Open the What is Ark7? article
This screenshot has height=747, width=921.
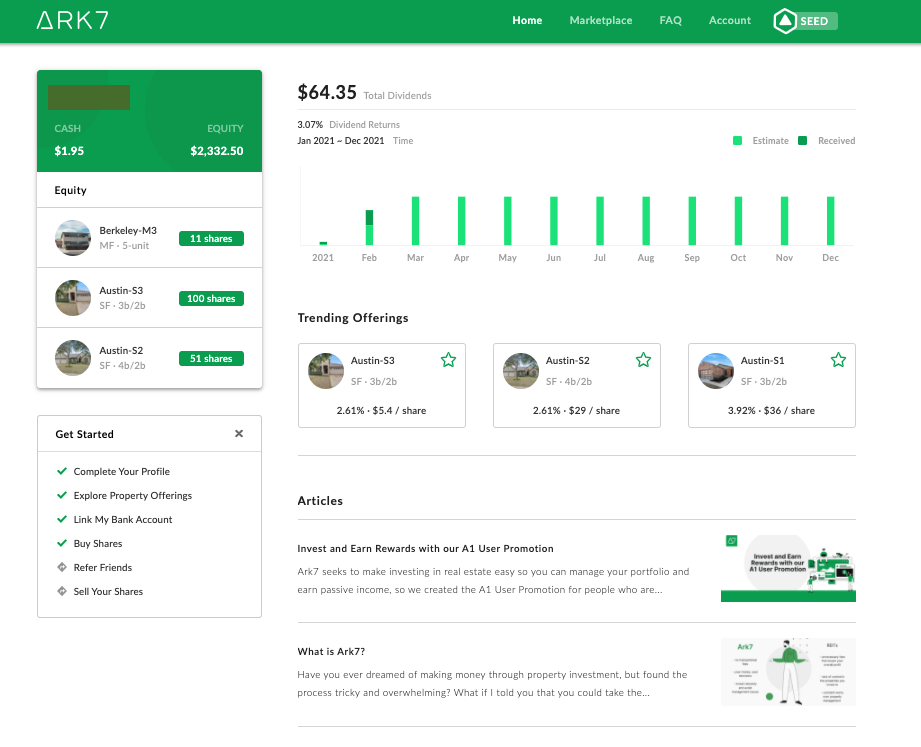(331, 651)
